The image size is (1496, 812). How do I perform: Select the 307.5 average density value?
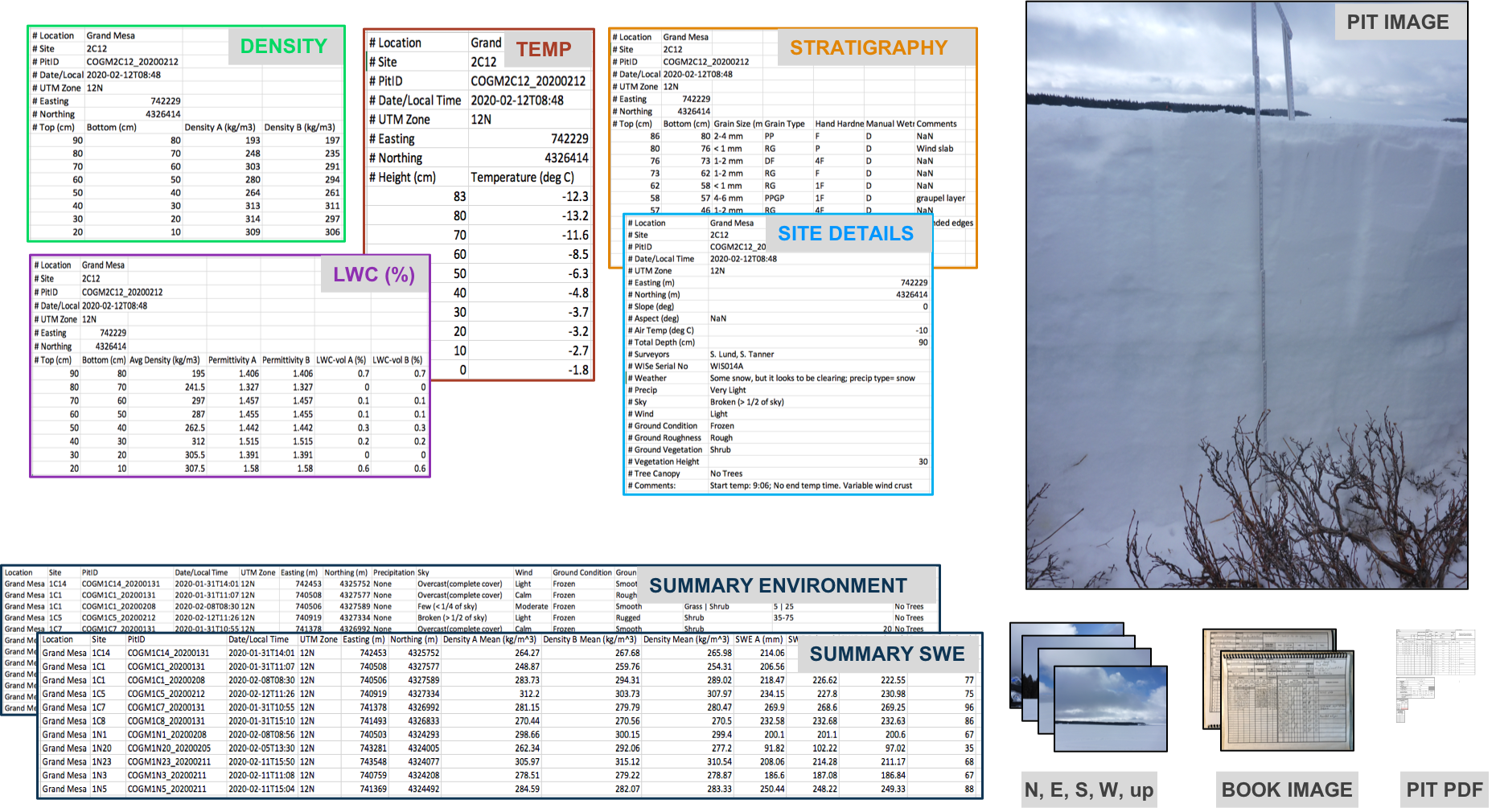coord(195,468)
